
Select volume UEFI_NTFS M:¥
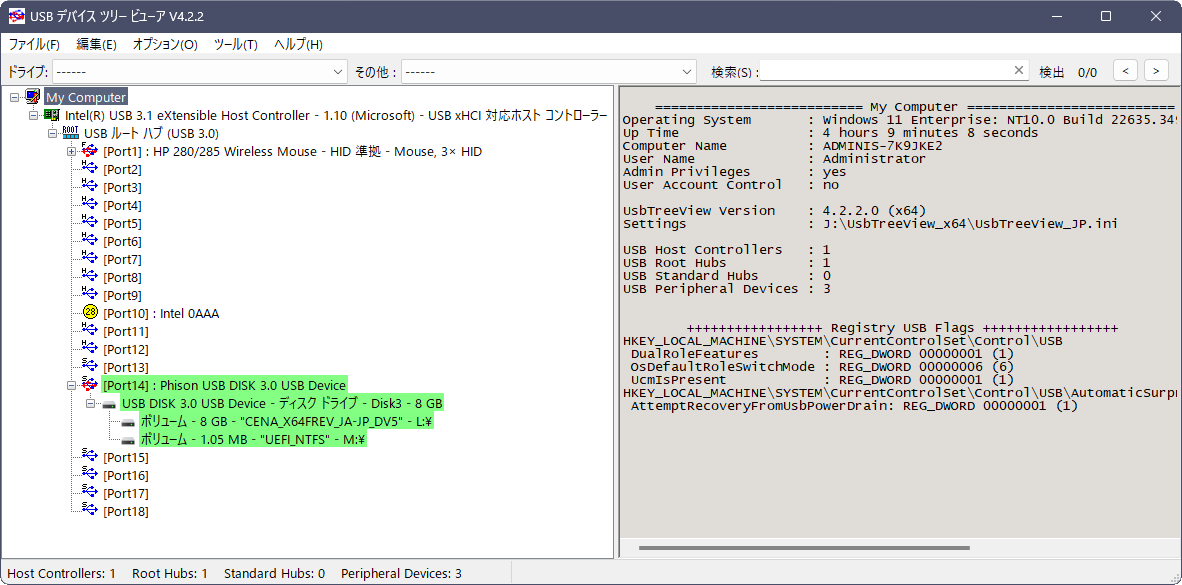click(253, 440)
